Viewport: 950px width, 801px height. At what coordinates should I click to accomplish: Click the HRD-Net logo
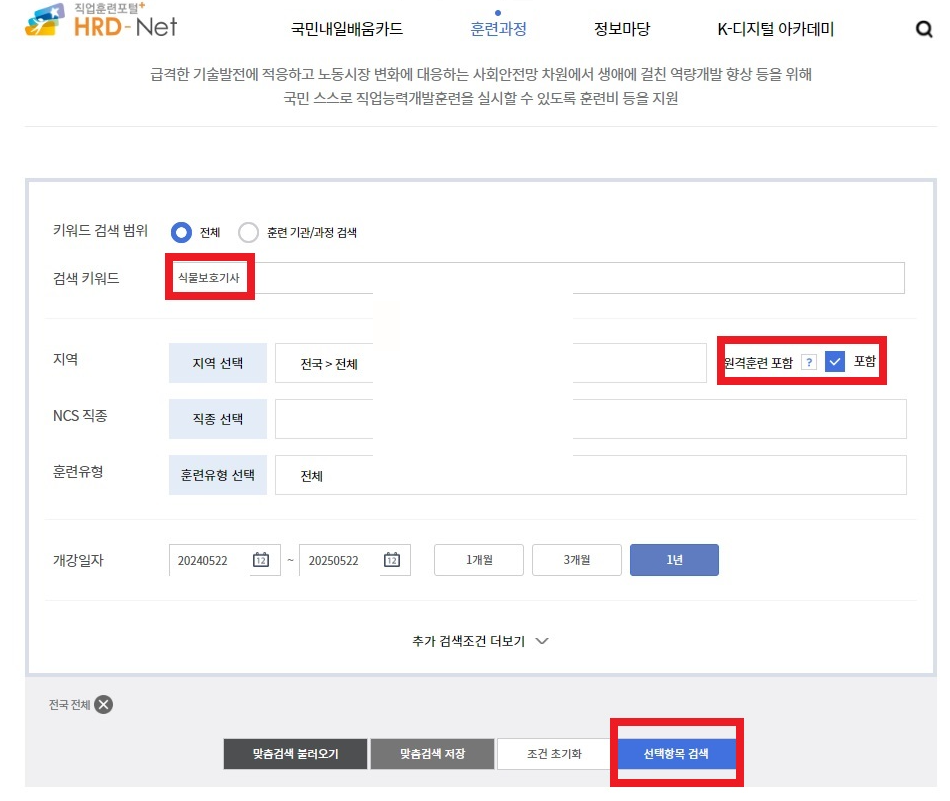95,25
